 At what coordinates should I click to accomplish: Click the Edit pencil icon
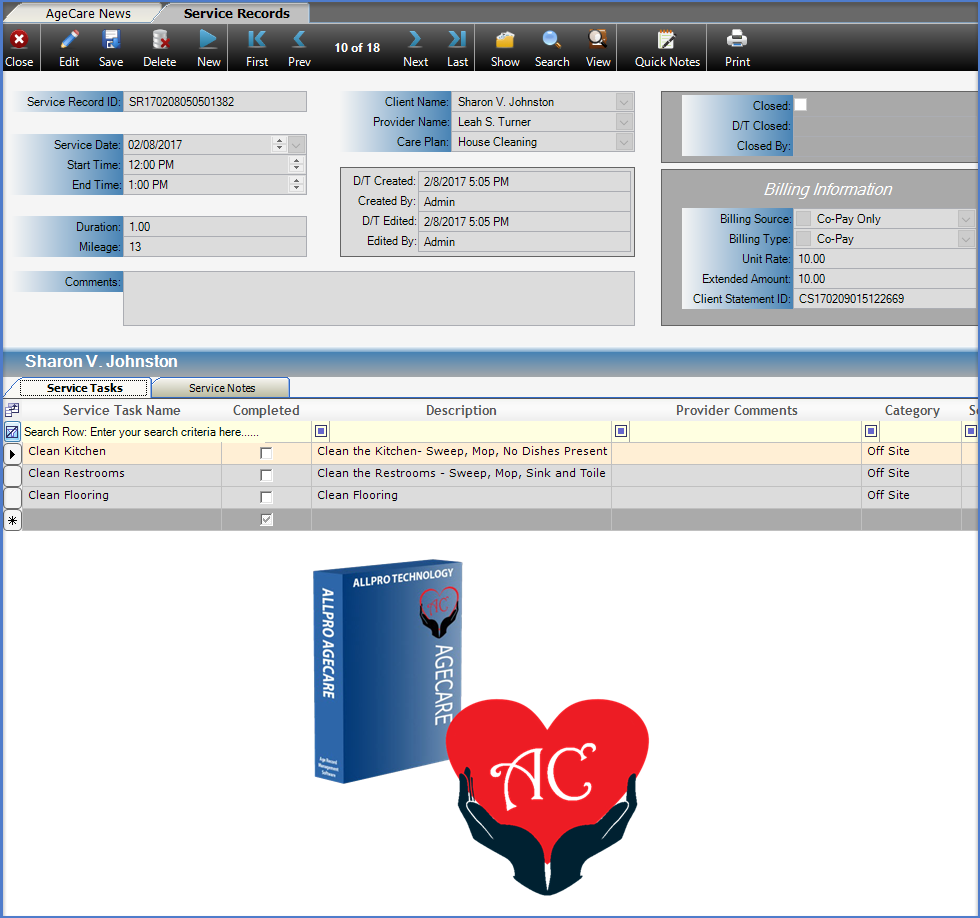[69, 41]
